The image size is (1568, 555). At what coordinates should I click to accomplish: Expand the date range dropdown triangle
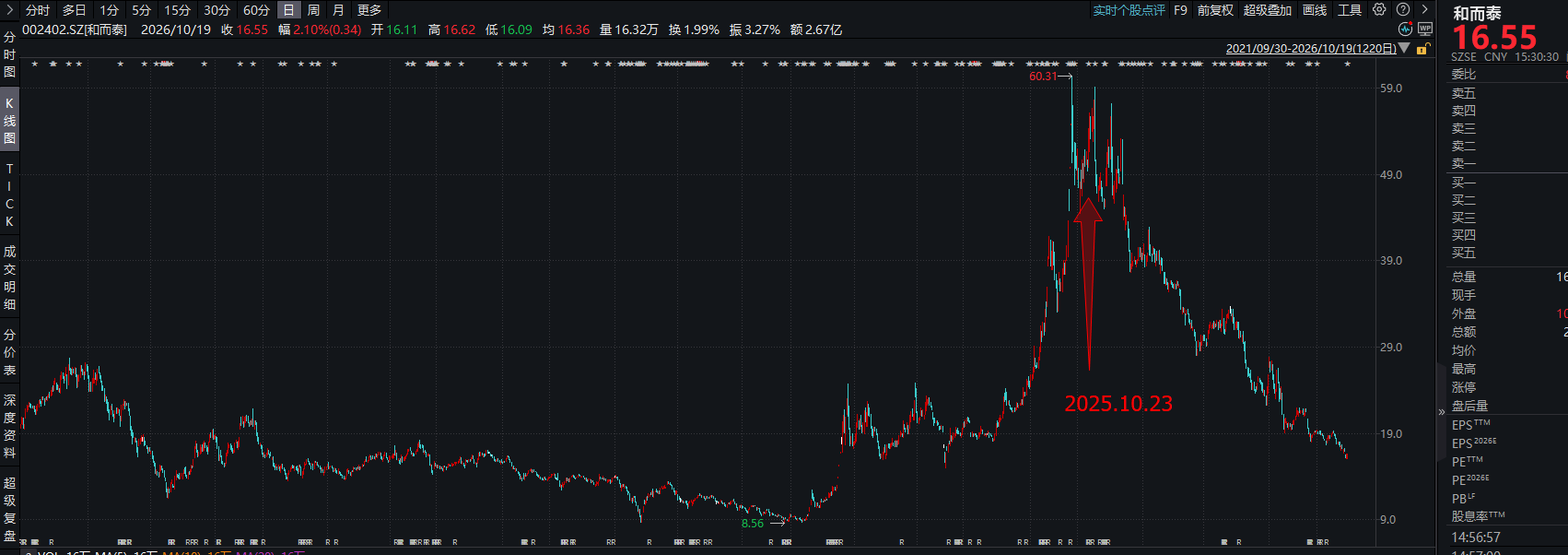coord(1404,48)
